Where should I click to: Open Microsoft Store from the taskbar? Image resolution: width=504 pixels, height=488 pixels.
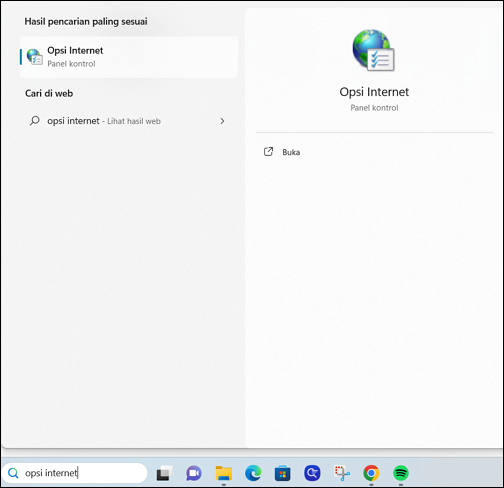(283, 473)
